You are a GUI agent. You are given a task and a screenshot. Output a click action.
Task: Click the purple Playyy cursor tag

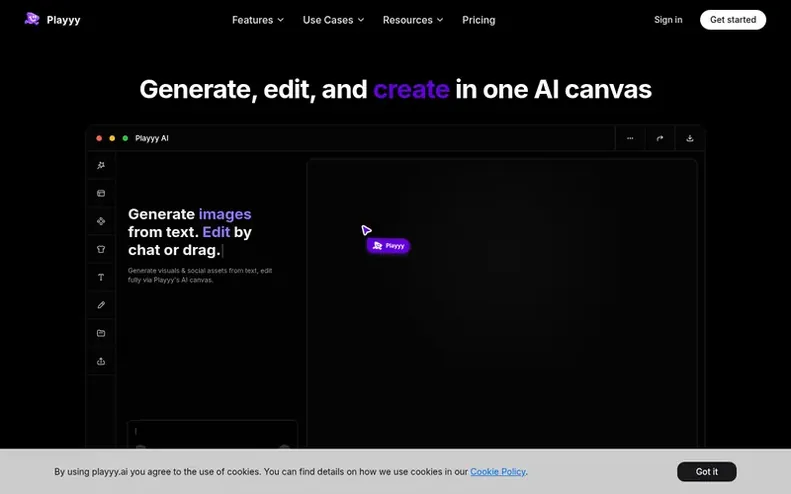[388, 246]
